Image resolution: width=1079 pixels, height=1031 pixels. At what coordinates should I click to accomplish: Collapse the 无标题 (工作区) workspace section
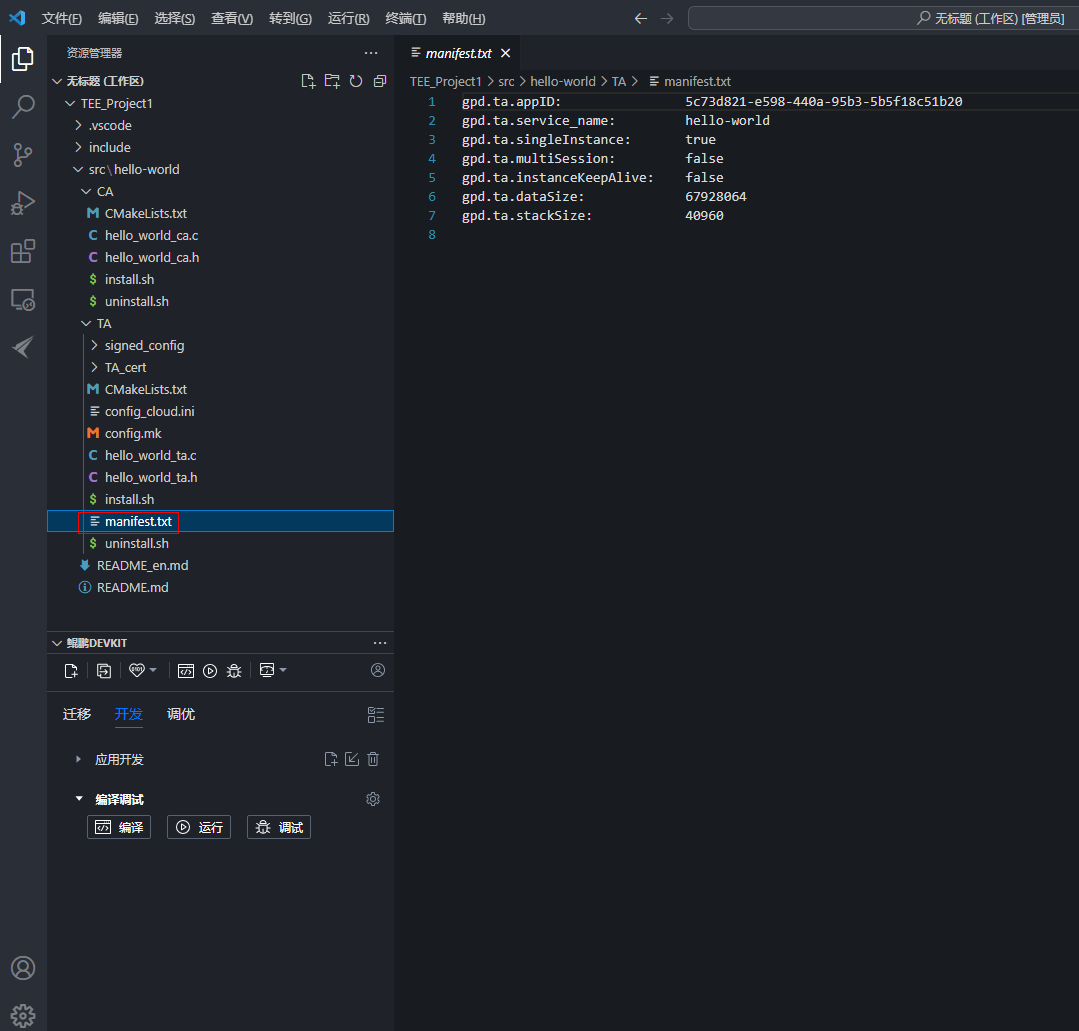click(57, 81)
